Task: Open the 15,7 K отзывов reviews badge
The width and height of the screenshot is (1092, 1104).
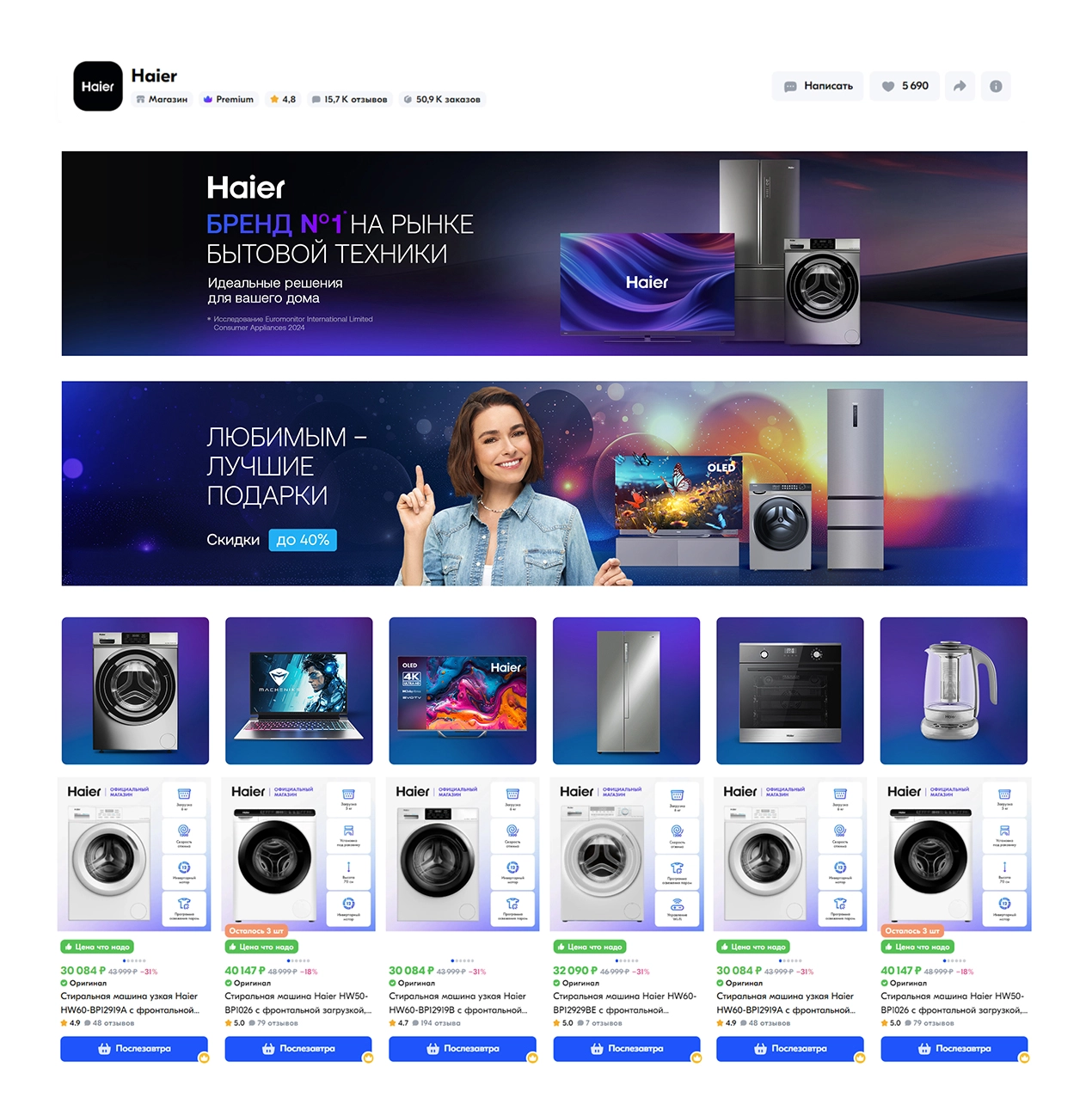Action: [x=349, y=100]
